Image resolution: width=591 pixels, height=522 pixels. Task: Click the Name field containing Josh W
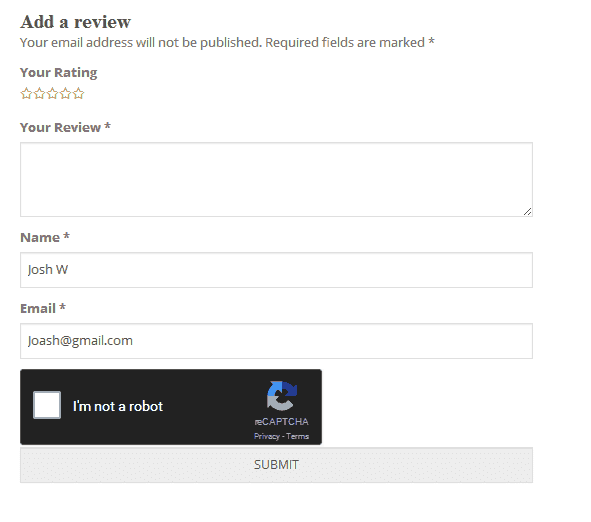click(x=276, y=270)
